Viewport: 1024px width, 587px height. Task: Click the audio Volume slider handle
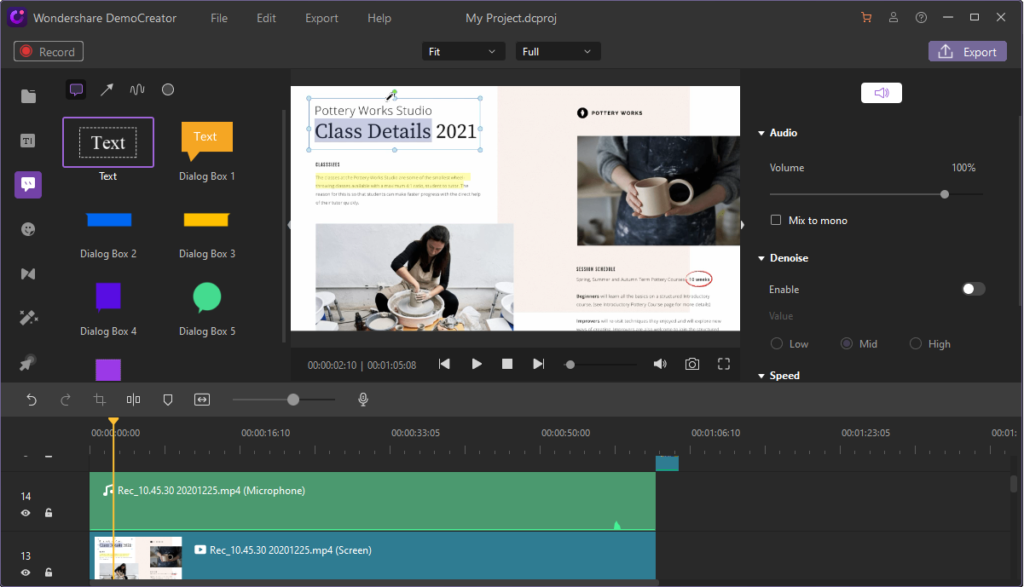[x=945, y=194]
